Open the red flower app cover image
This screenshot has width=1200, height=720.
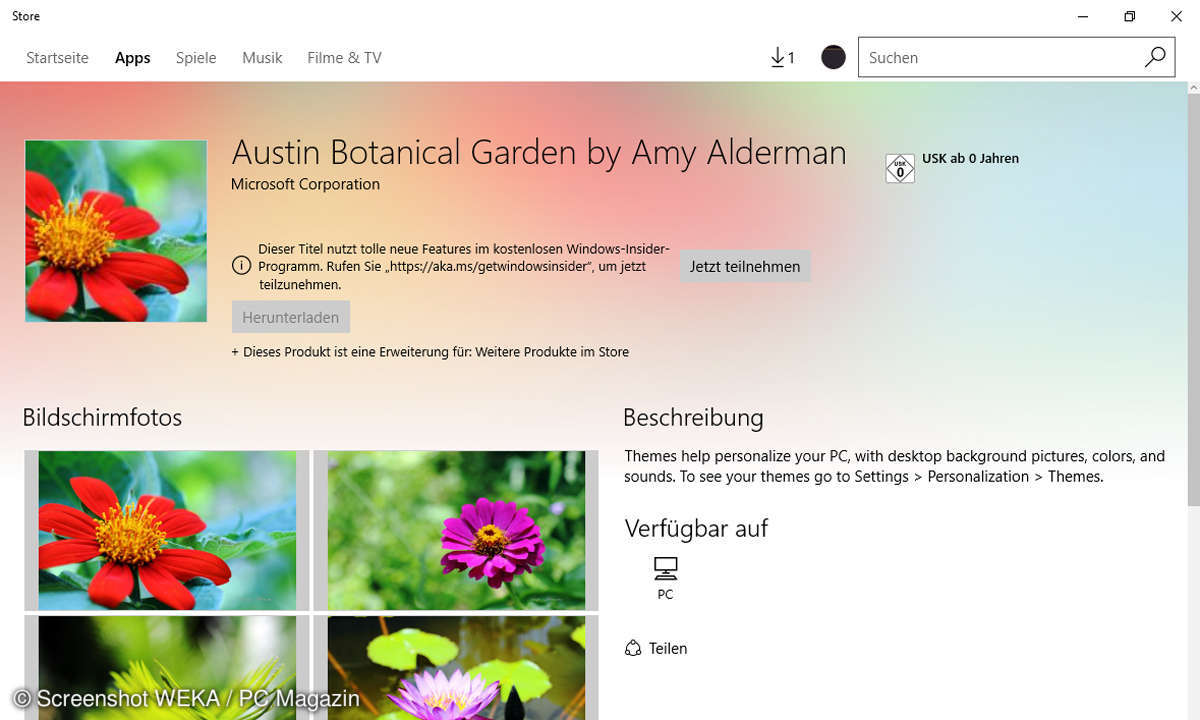point(116,231)
